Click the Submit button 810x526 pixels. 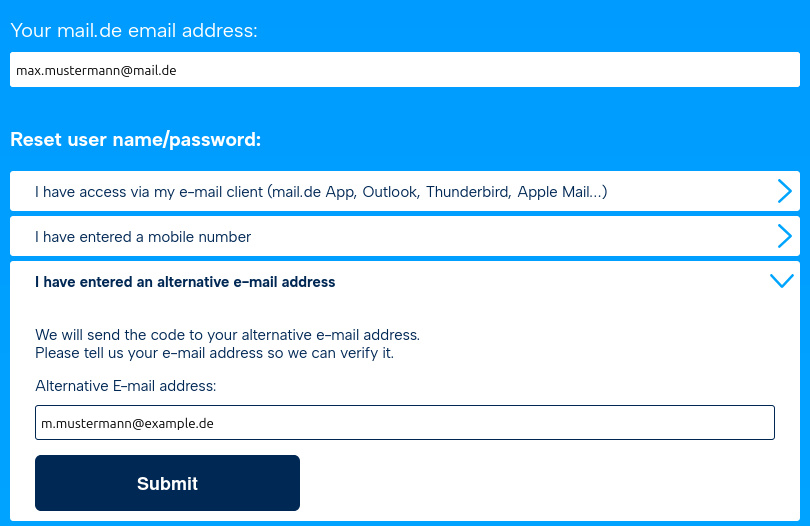[x=167, y=483]
